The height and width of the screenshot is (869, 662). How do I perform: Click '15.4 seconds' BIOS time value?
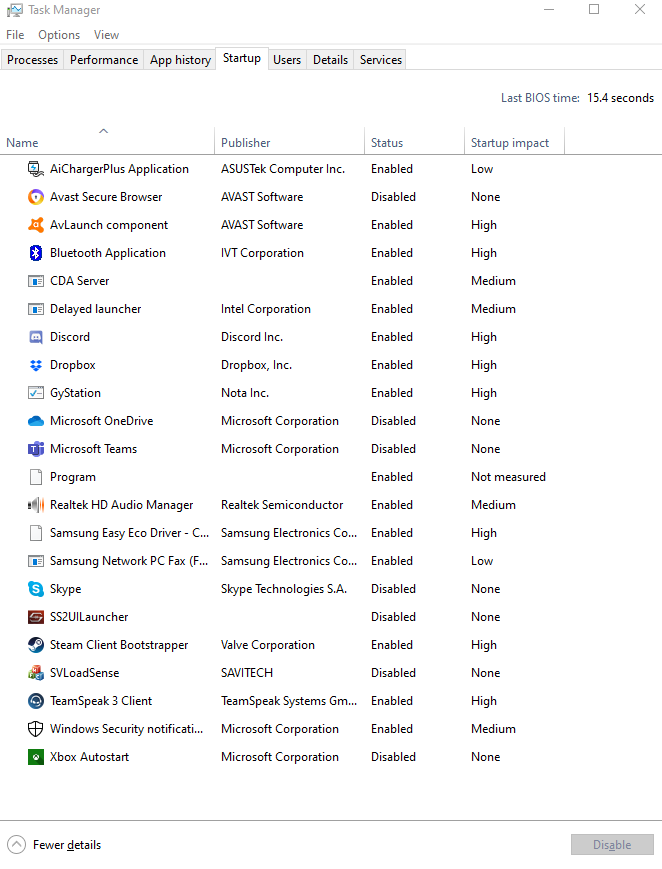(x=620, y=98)
